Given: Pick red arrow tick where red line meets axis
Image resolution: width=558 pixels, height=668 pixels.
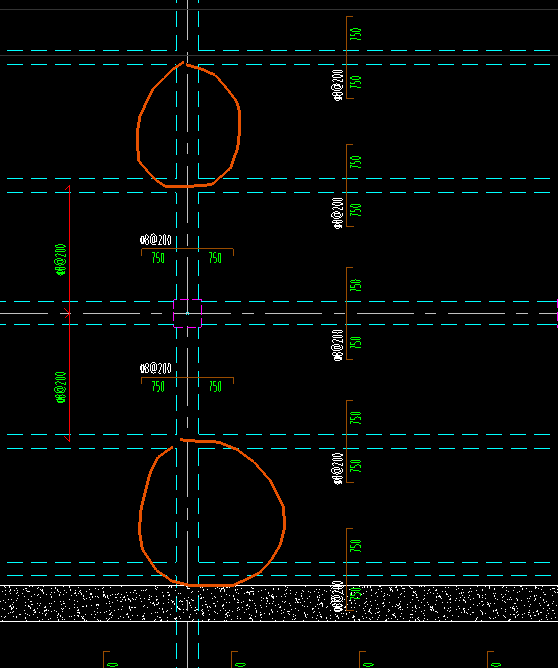Looking at the screenshot, I should [67, 314].
